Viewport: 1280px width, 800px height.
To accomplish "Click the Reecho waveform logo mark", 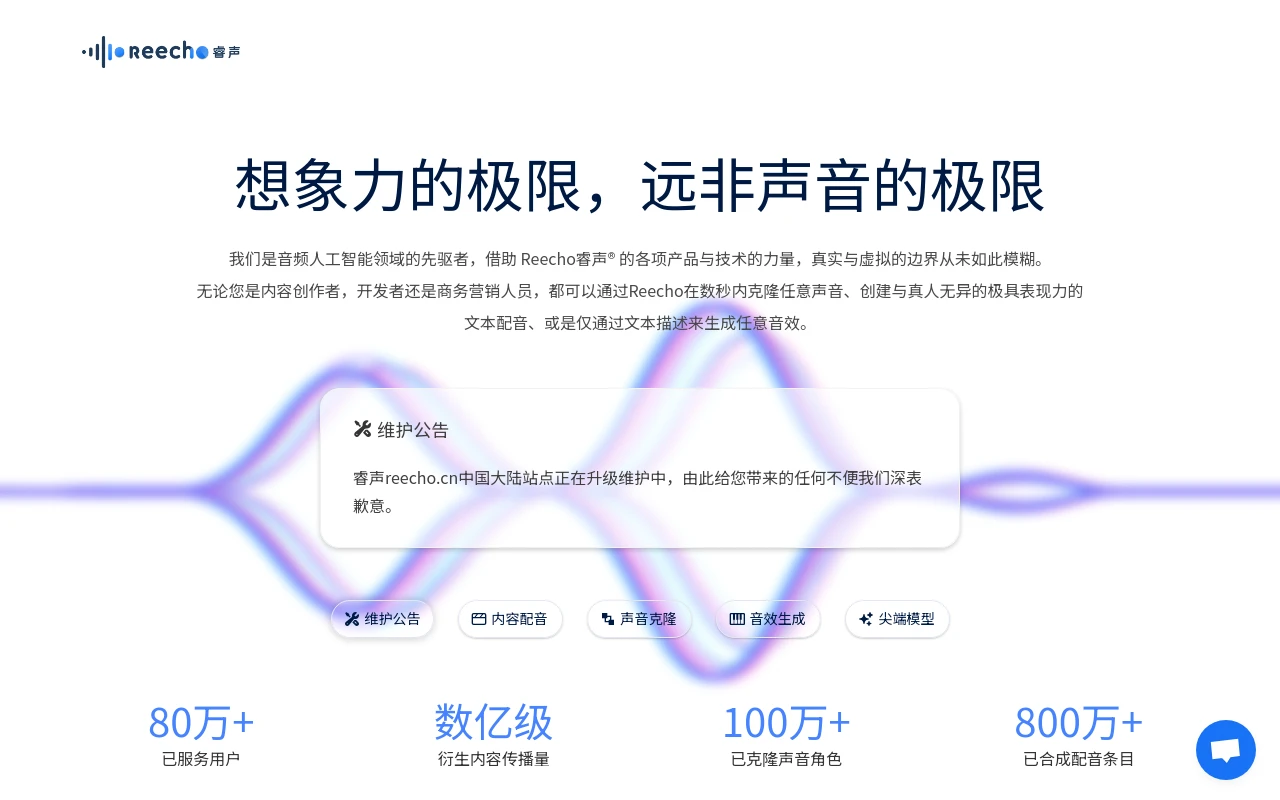I will [x=102, y=51].
